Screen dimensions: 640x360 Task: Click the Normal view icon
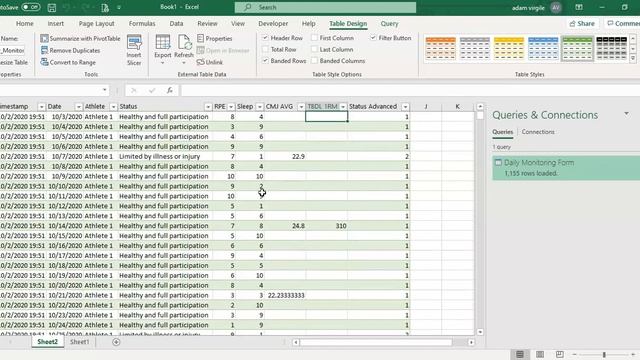520,354
